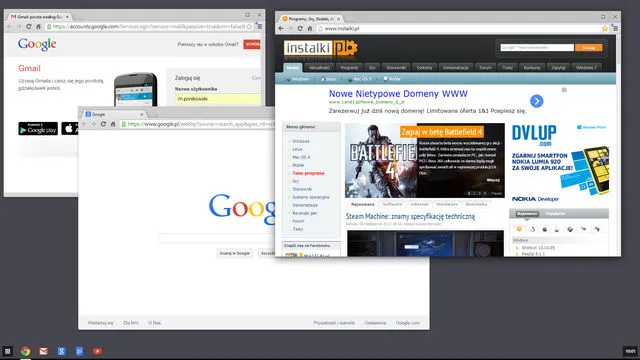Bookmark Gmail login page with star
Image resolution: width=640 pixels, height=360 pixels.
[x=249, y=27]
